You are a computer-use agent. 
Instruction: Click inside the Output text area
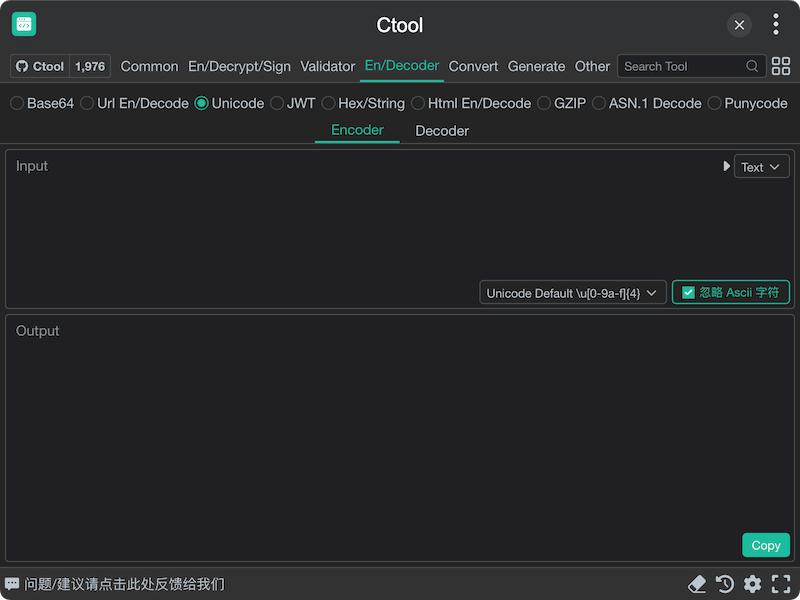point(399,438)
